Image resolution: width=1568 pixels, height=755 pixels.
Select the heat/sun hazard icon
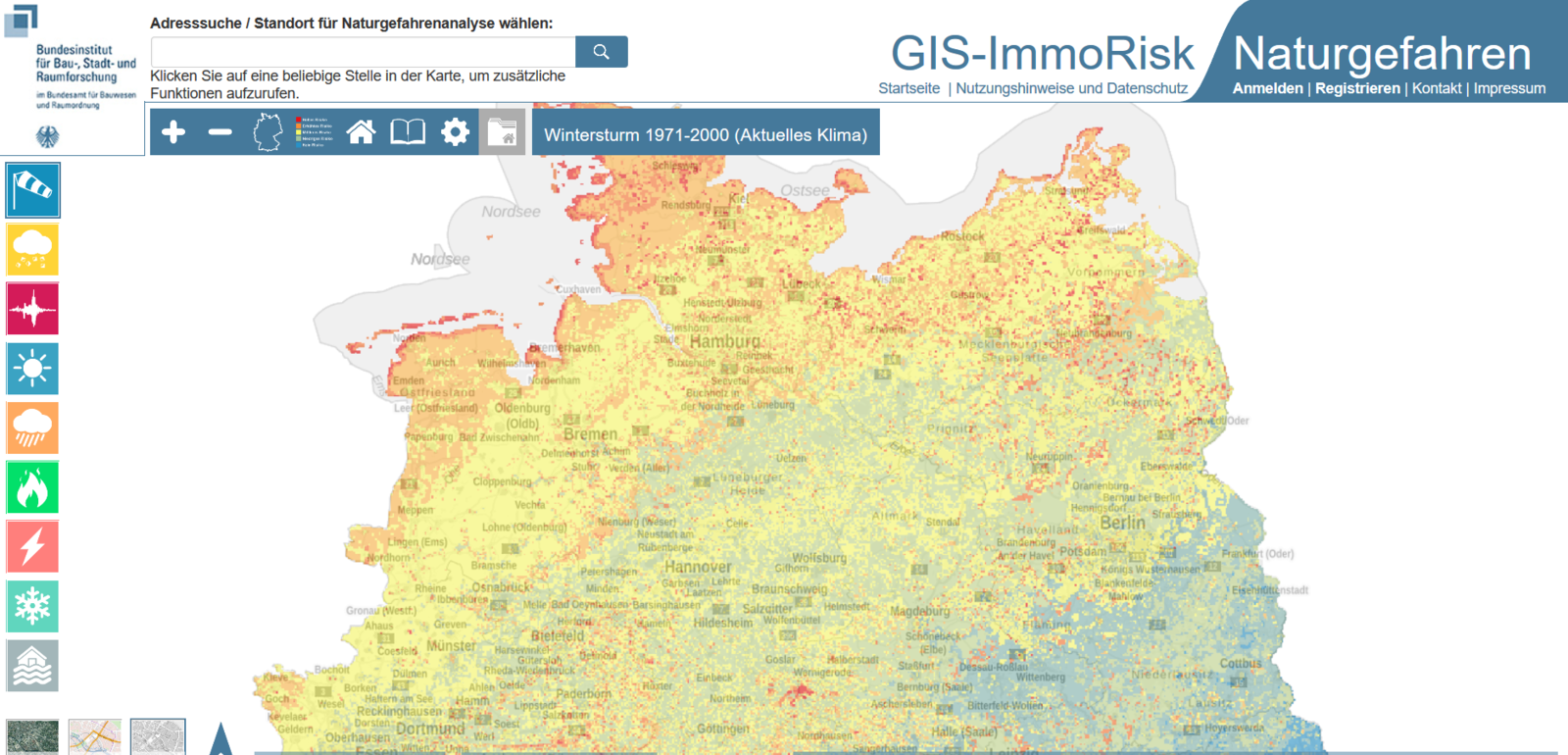(32, 369)
